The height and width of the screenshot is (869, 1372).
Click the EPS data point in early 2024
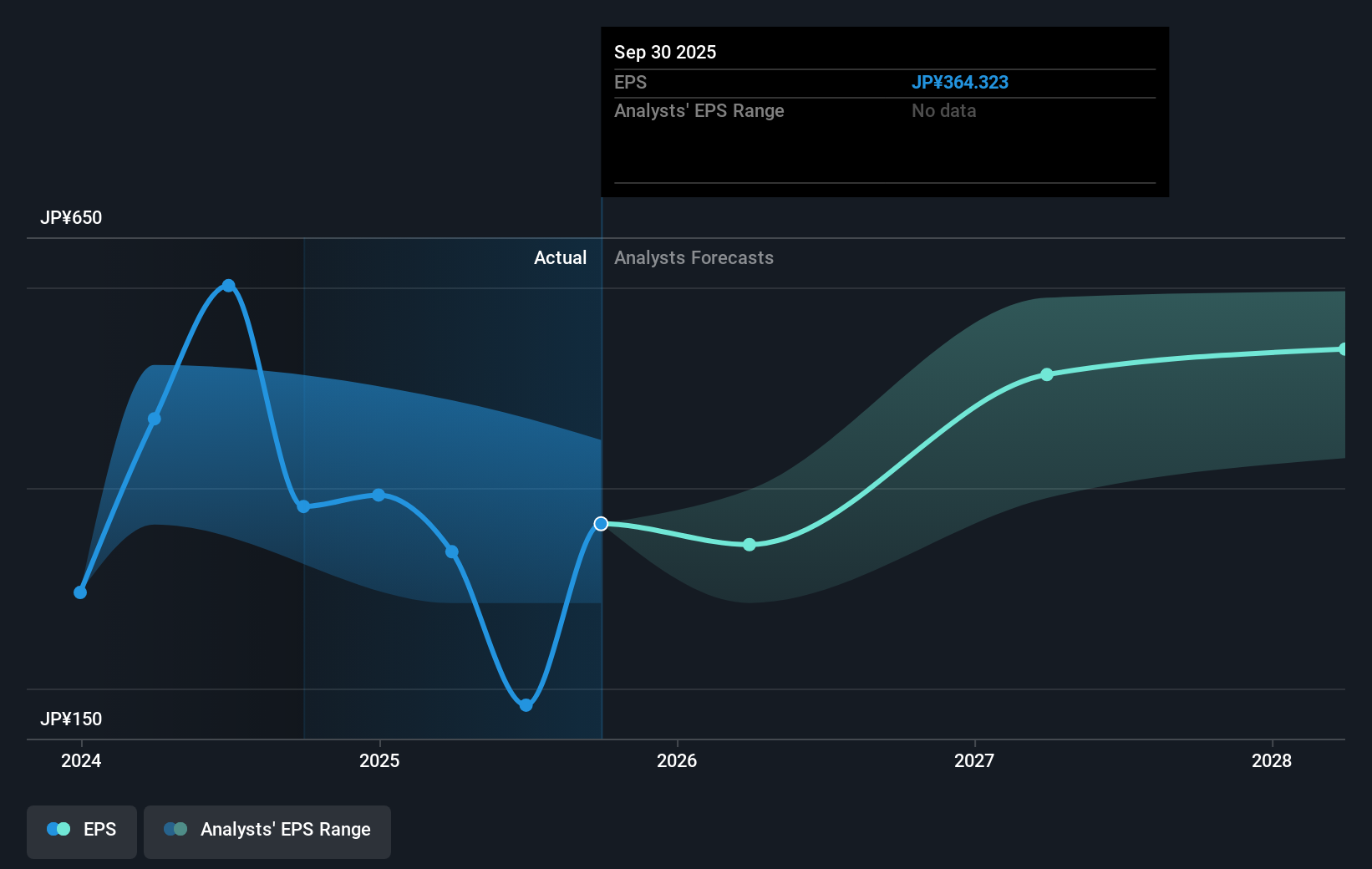point(154,419)
